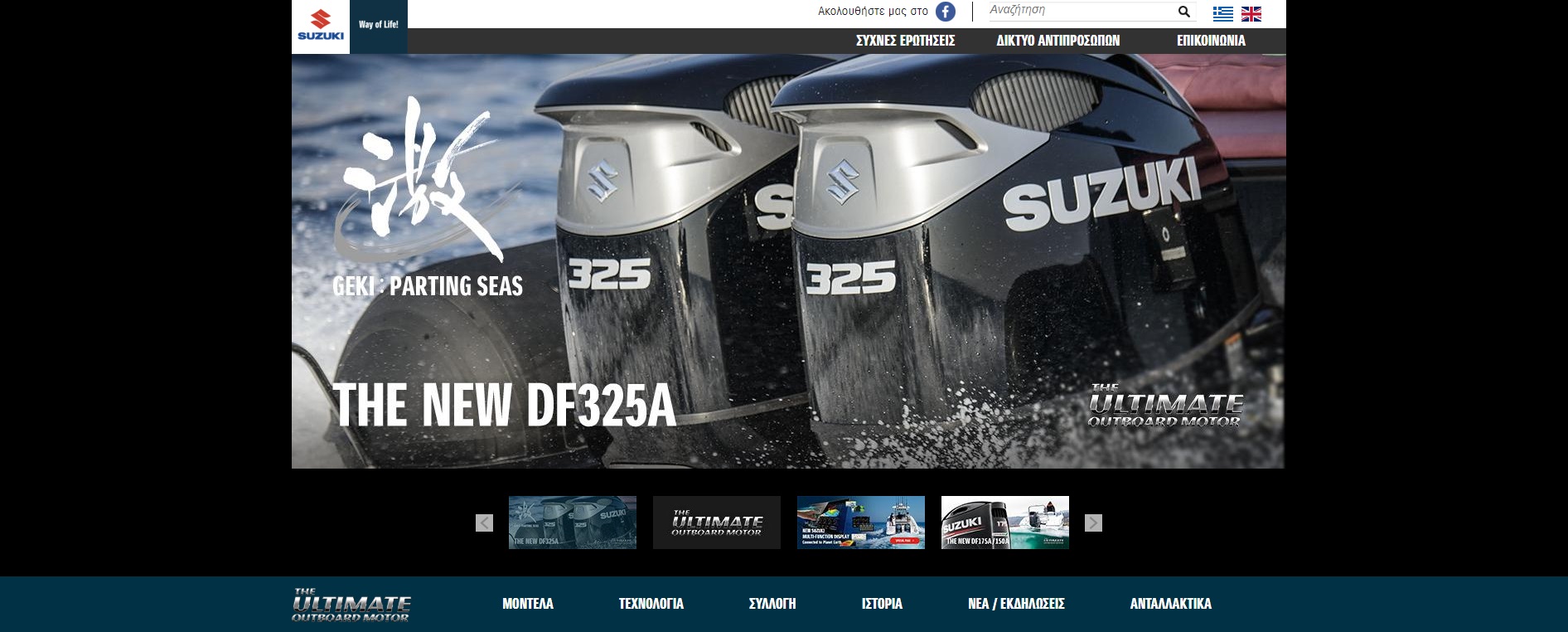The height and width of the screenshot is (632, 1568).
Task: Open ΕΠΙΚΟΙΝΩΝΙΑ menu item
Action: click(x=1211, y=41)
